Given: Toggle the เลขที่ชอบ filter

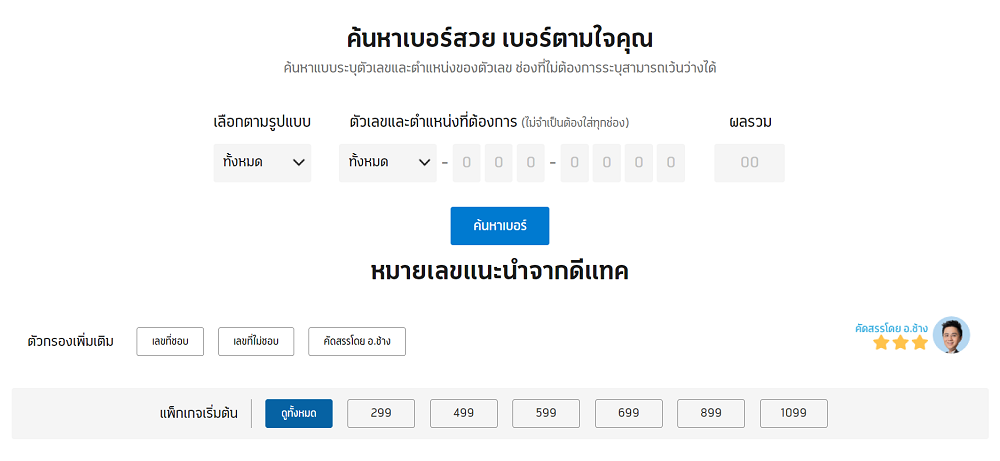Looking at the screenshot, I should coord(170,341).
